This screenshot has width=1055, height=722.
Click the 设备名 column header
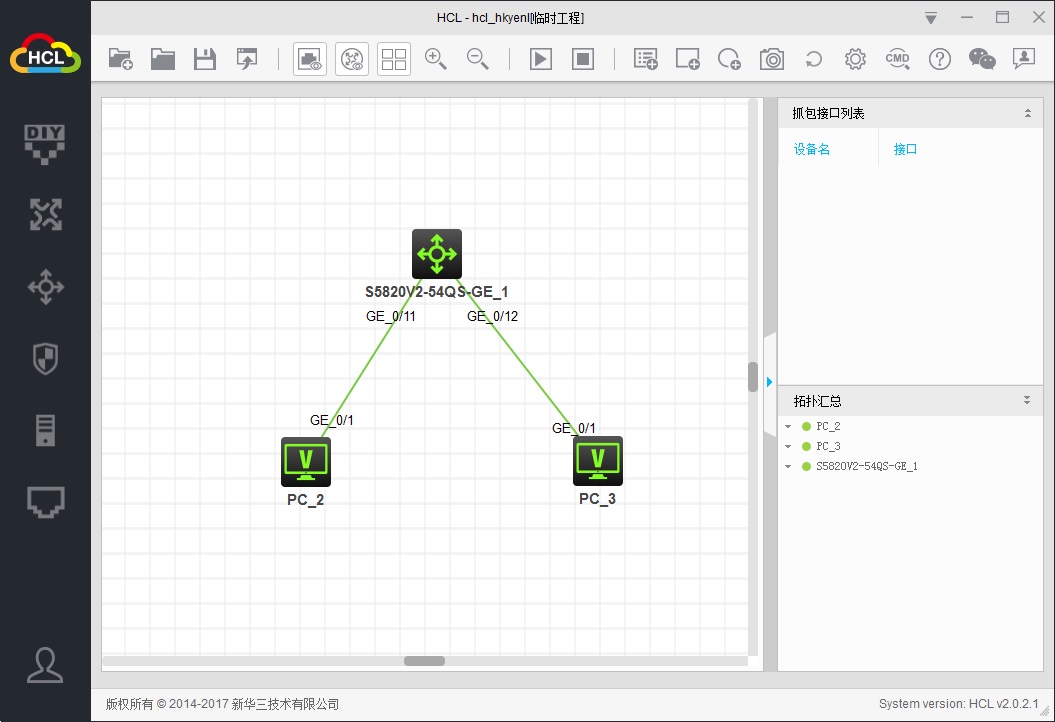click(x=811, y=149)
